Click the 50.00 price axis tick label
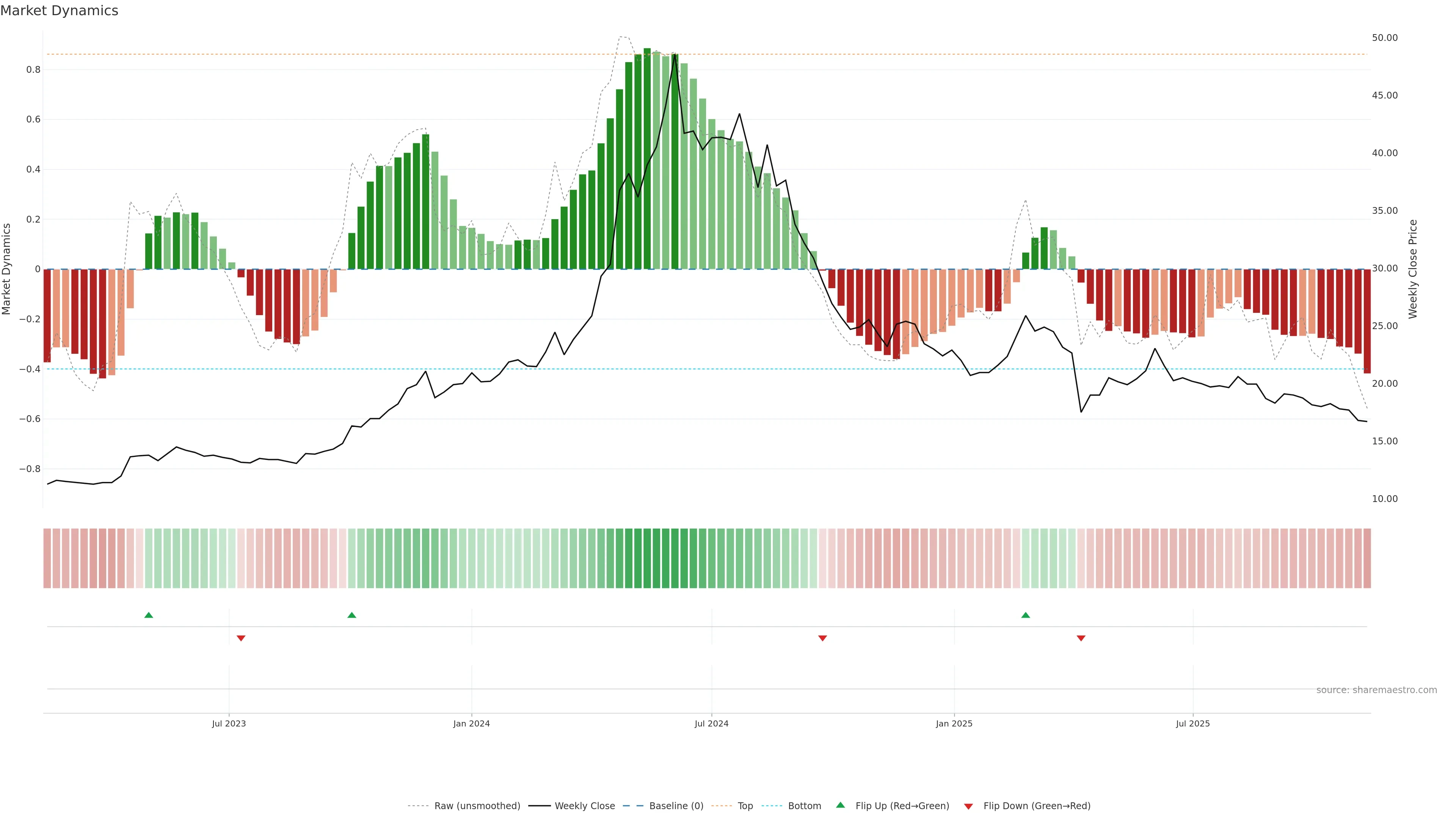The height and width of the screenshot is (819, 1456). point(1384,38)
